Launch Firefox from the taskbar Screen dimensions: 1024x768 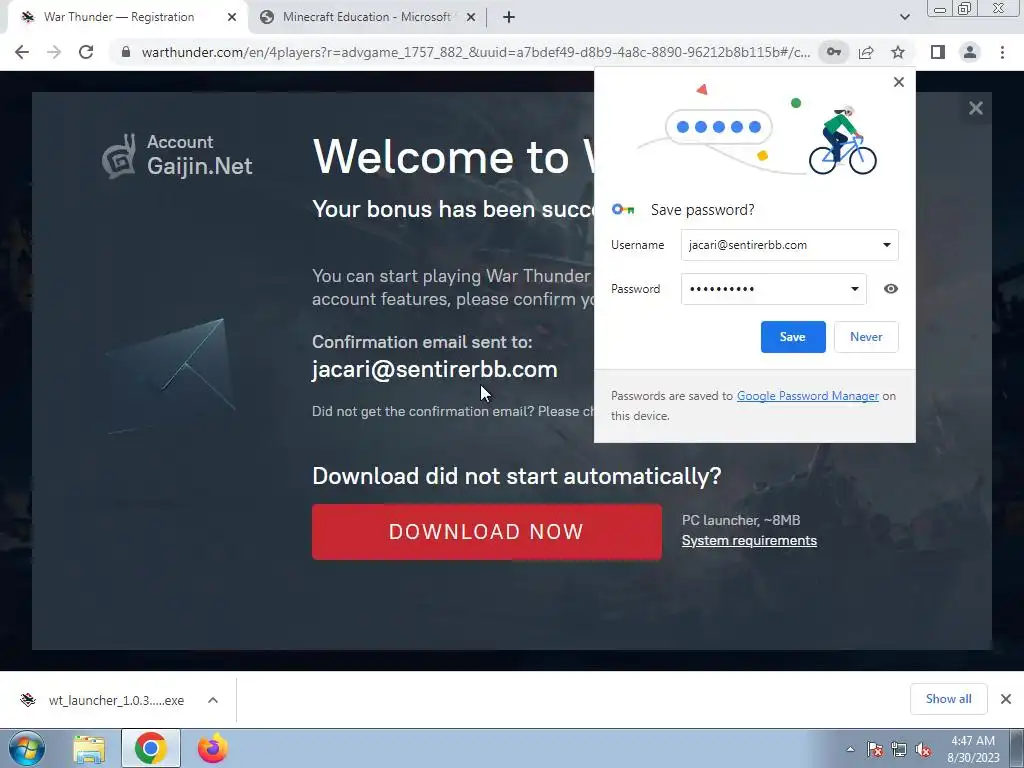click(213, 748)
